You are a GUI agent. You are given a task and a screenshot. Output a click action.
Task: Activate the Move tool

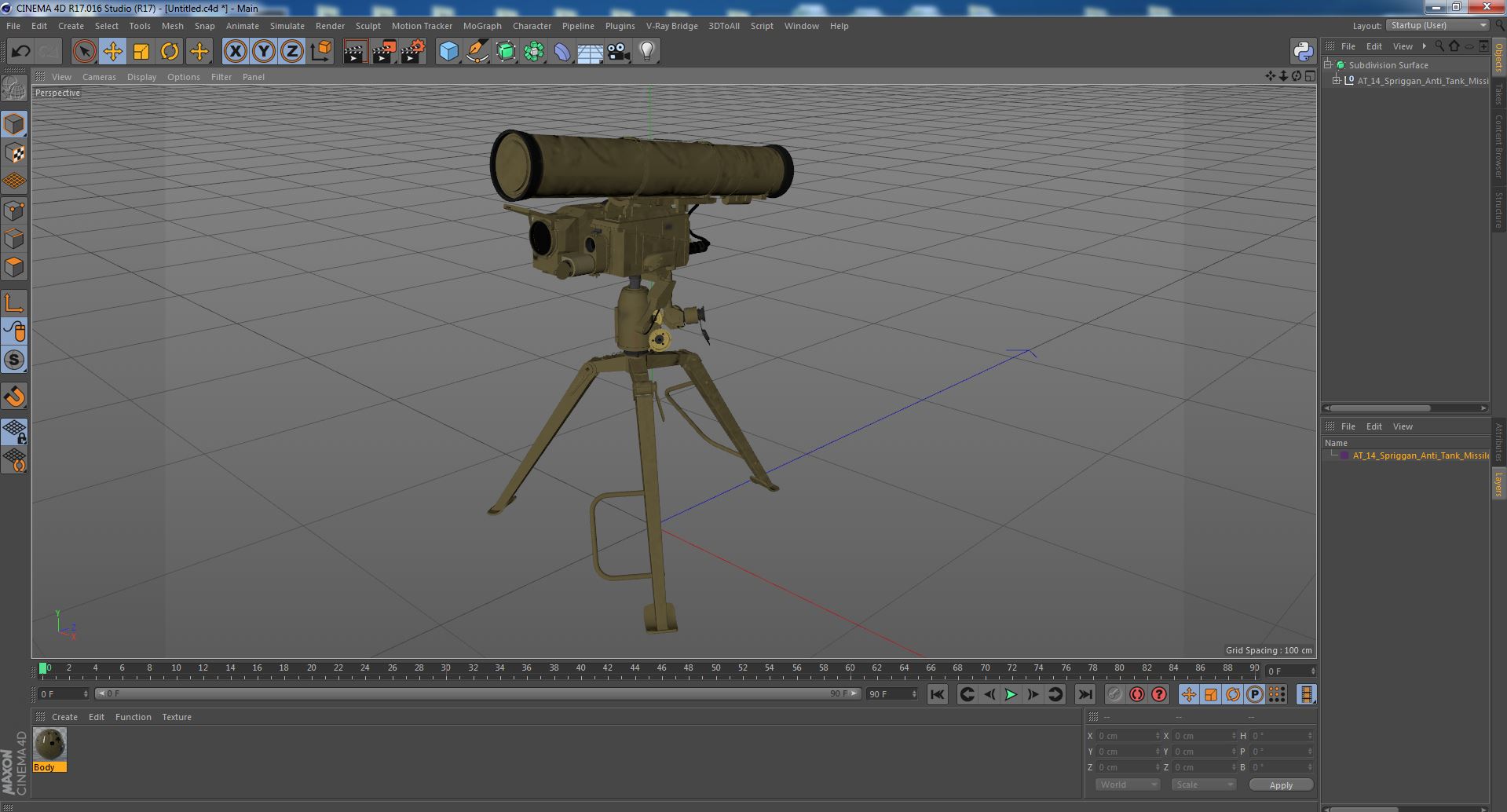click(112, 52)
